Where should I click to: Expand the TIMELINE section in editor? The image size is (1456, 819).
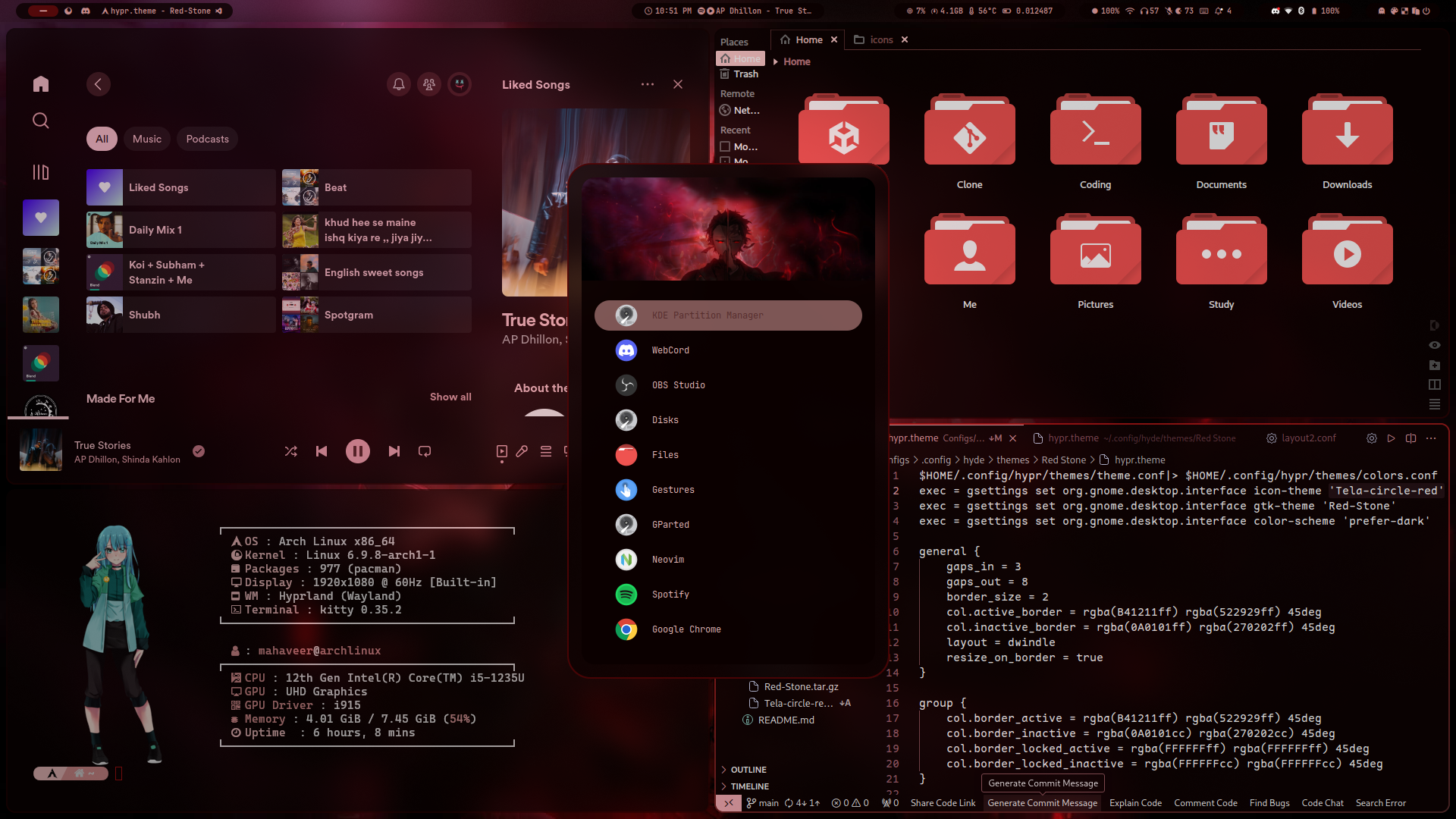(725, 786)
